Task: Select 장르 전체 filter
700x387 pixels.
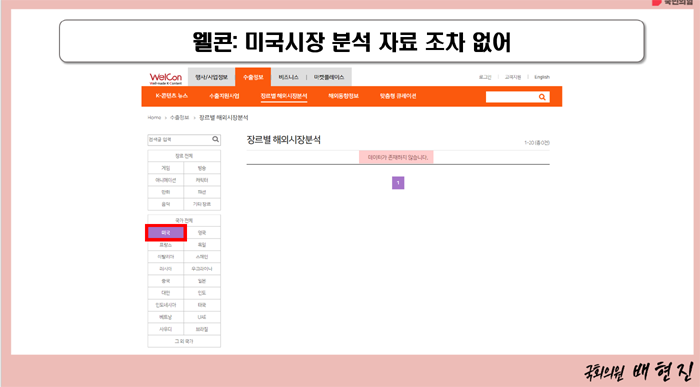Action: point(184,156)
